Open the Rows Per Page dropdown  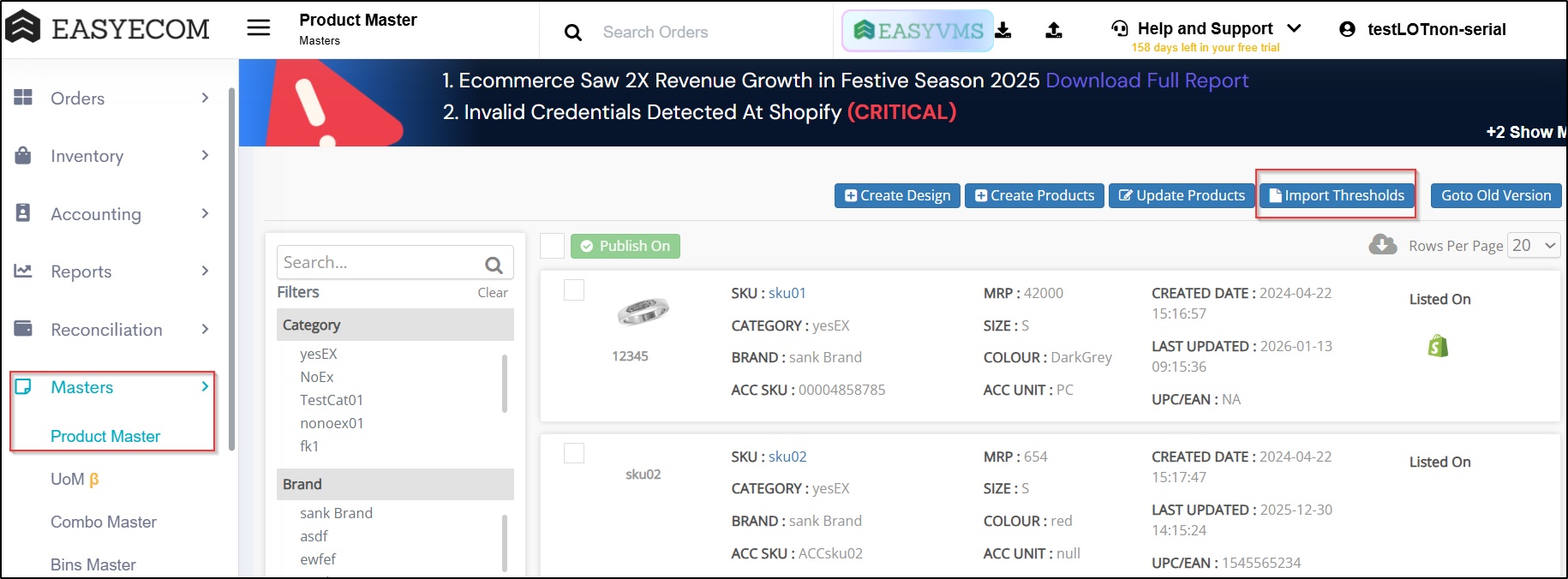1533,246
